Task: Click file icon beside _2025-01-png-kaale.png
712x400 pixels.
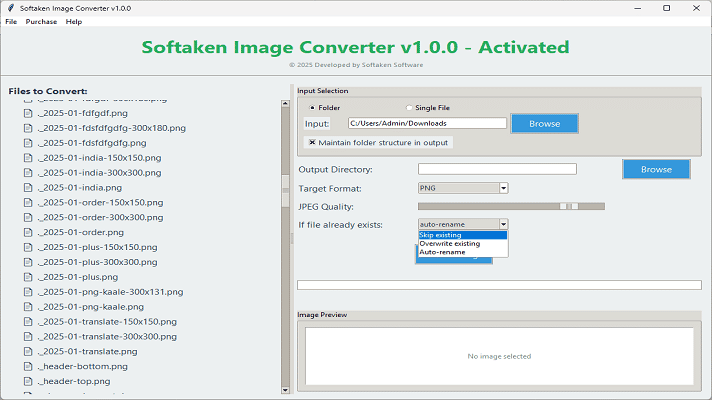Action: point(28,307)
